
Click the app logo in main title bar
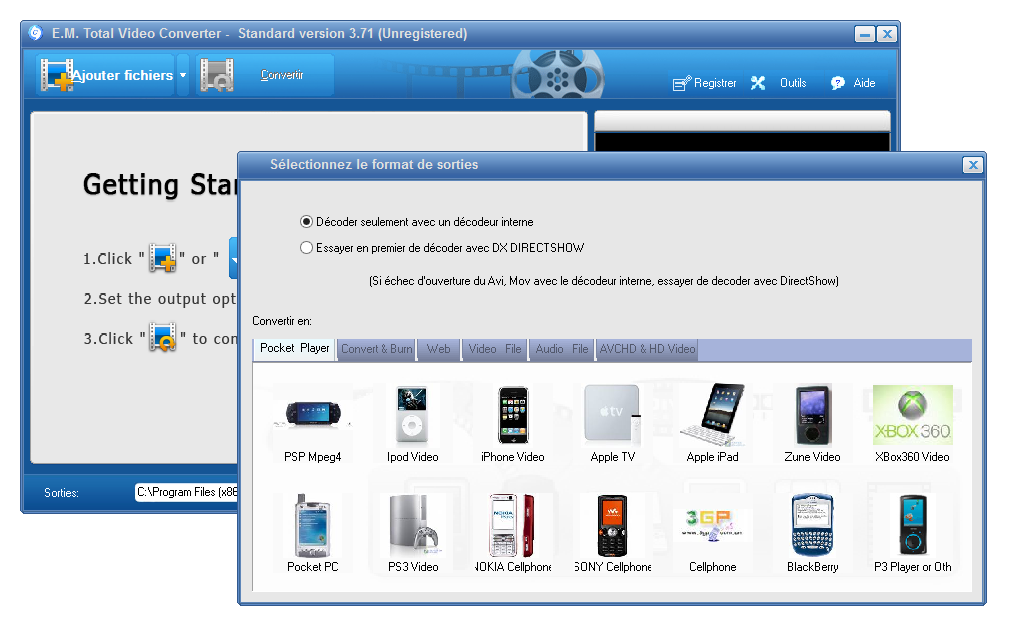coord(36,32)
